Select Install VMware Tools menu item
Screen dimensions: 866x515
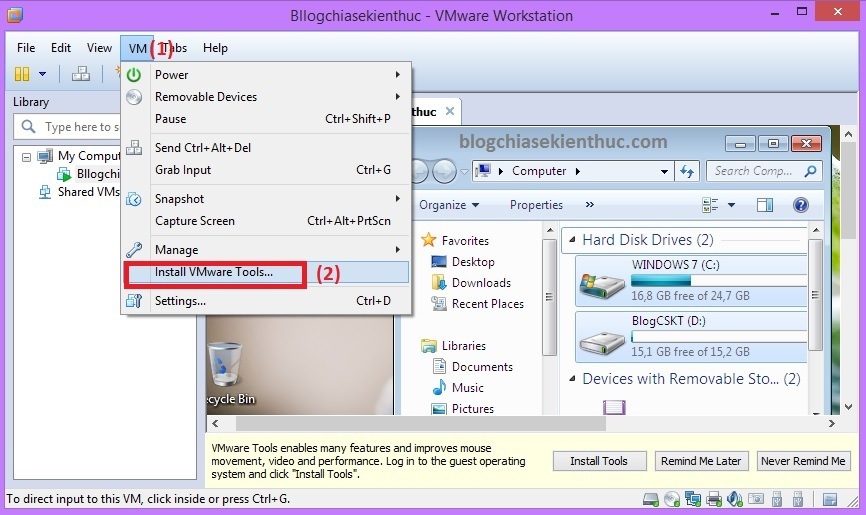(x=266, y=272)
